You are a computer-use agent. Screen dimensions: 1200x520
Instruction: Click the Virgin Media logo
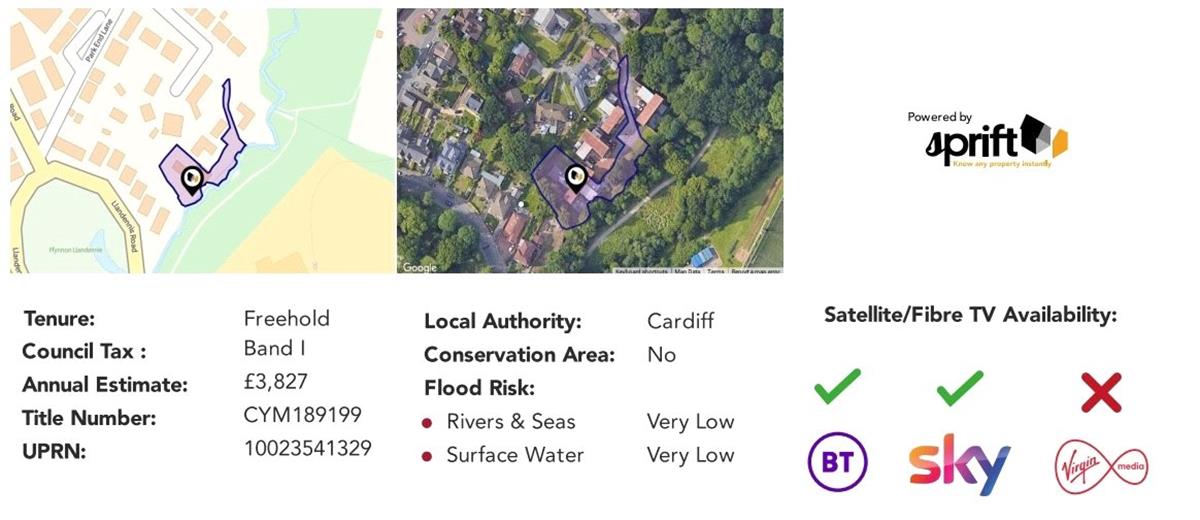[x=1101, y=466]
